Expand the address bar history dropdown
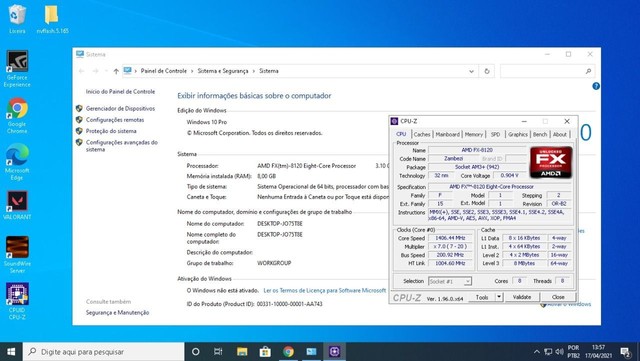This screenshot has height=361, width=640. pos(471,71)
